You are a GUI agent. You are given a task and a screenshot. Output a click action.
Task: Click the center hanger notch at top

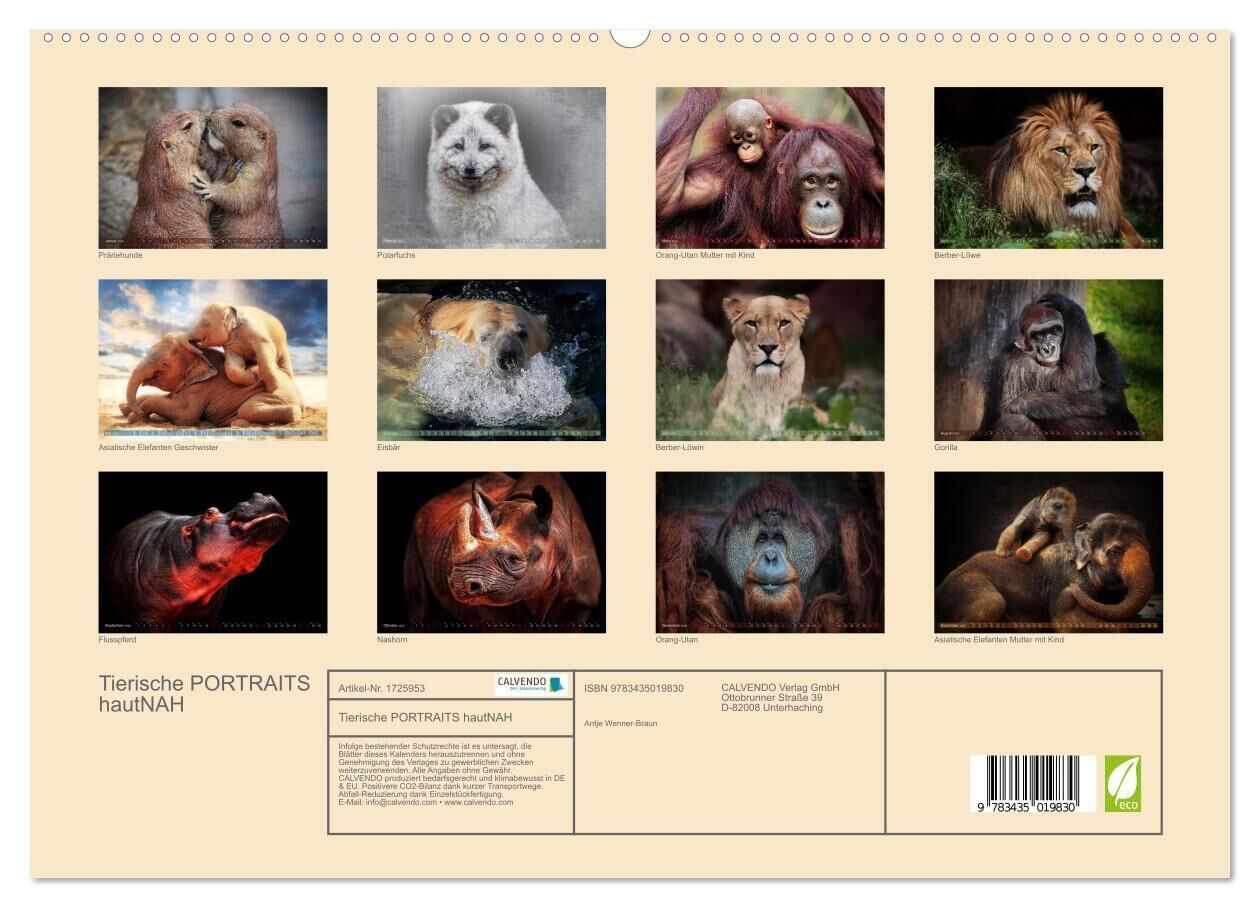(630, 36)
